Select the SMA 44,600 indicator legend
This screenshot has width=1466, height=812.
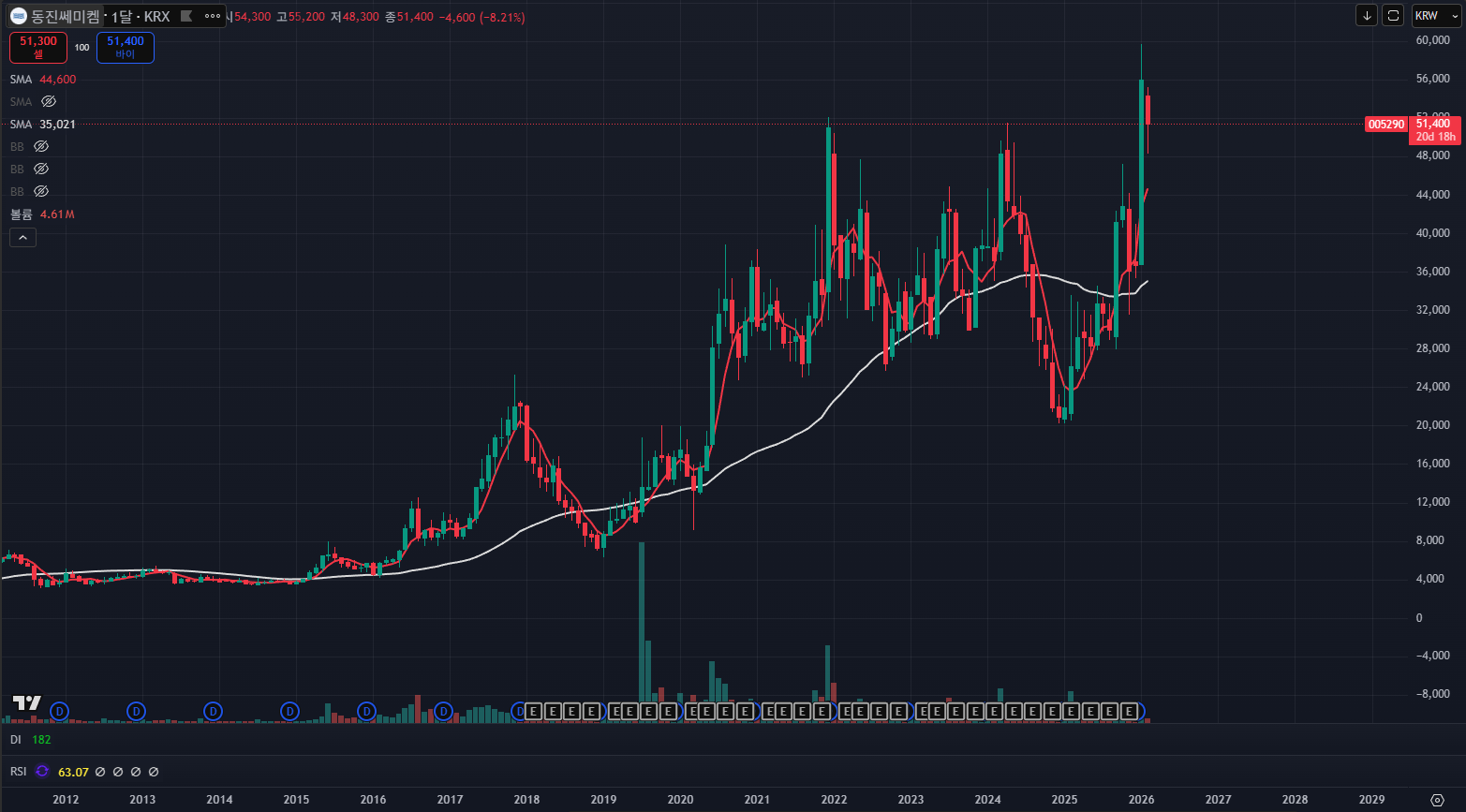click(43, 80)
